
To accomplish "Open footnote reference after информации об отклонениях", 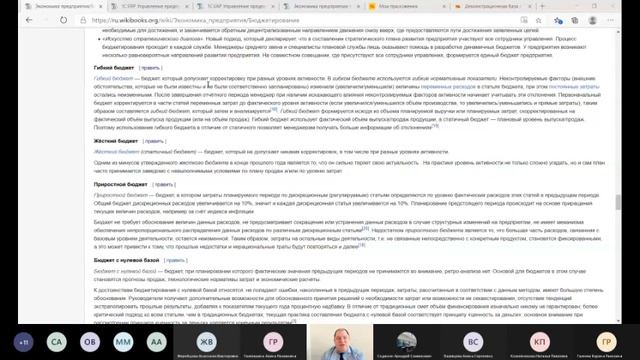I will pos(435,126).
